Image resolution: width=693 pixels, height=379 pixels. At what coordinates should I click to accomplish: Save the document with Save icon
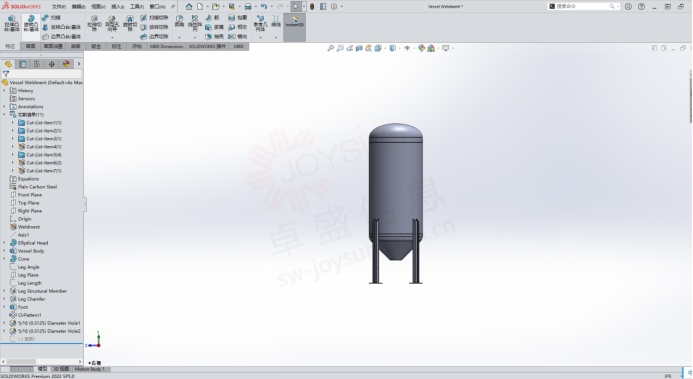[232, 7]
